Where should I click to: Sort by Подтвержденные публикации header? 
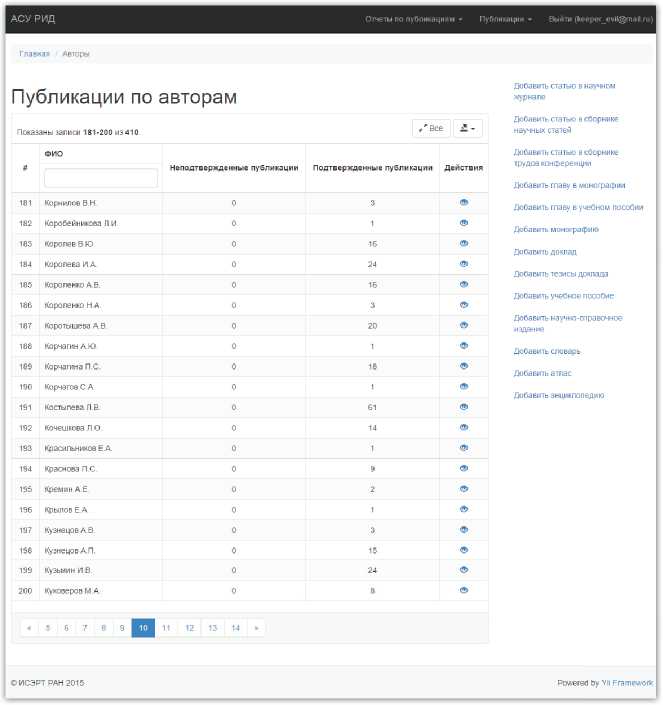[x=373, y=168]
